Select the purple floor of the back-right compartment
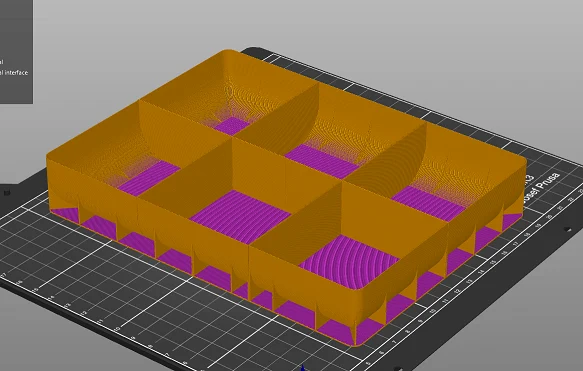 click(428, 203)
